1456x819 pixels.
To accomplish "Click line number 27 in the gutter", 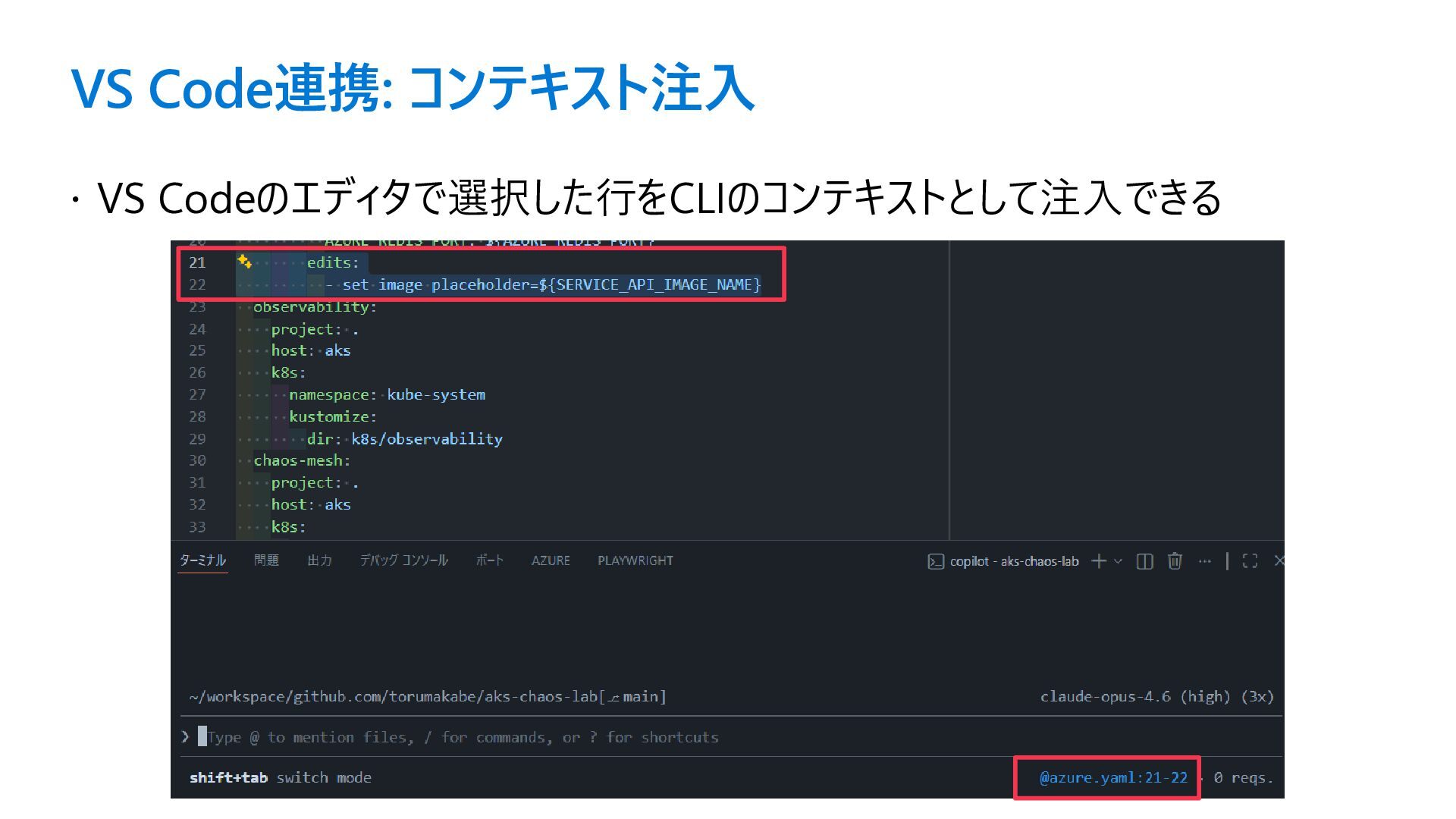I will (197, 394).
